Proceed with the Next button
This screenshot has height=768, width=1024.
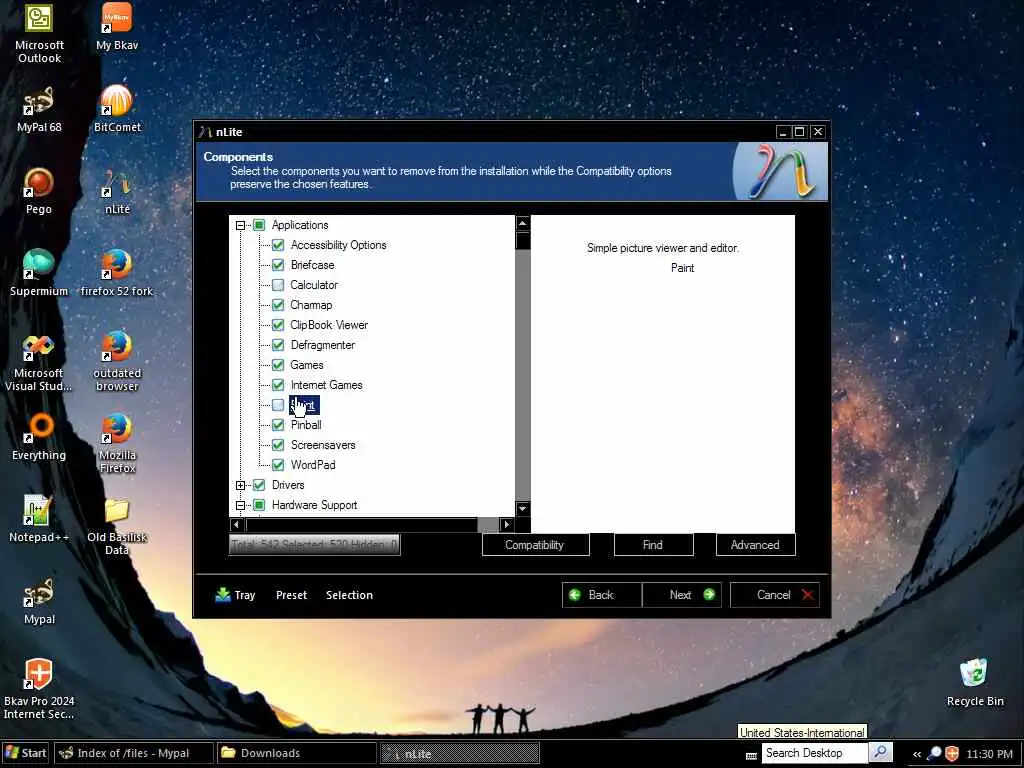(x=682, y=595)
